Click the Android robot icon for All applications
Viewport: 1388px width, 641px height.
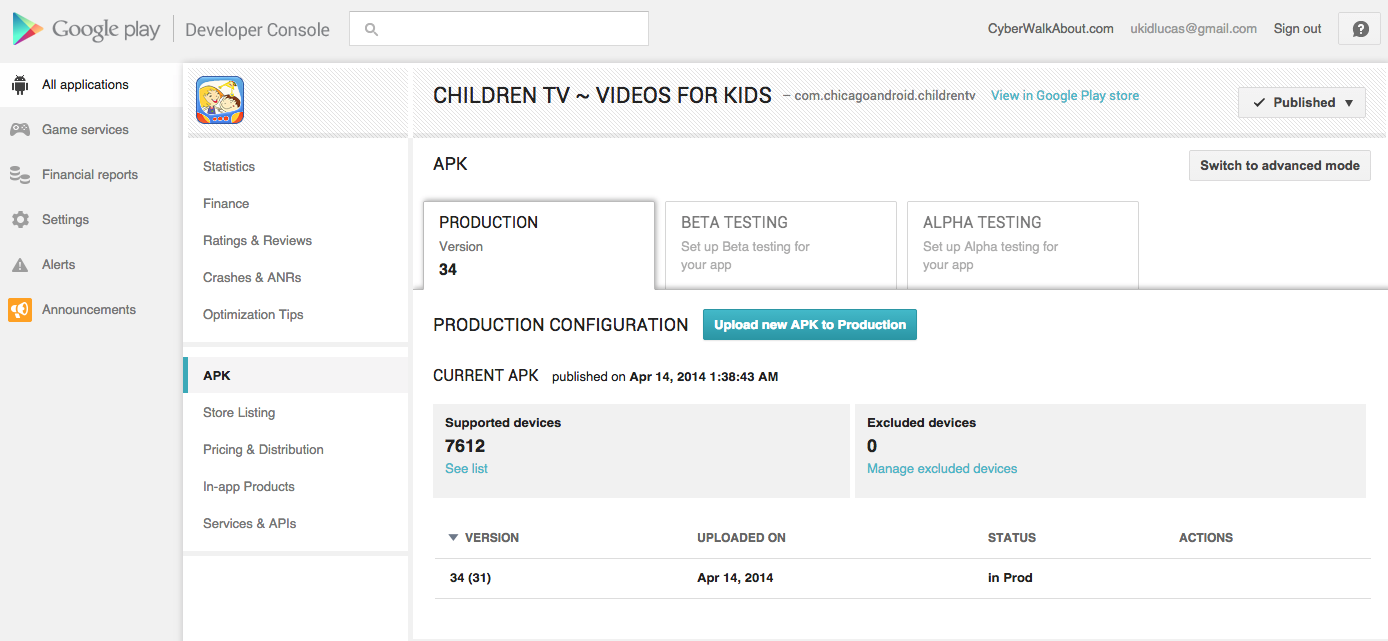coord(20,85)
